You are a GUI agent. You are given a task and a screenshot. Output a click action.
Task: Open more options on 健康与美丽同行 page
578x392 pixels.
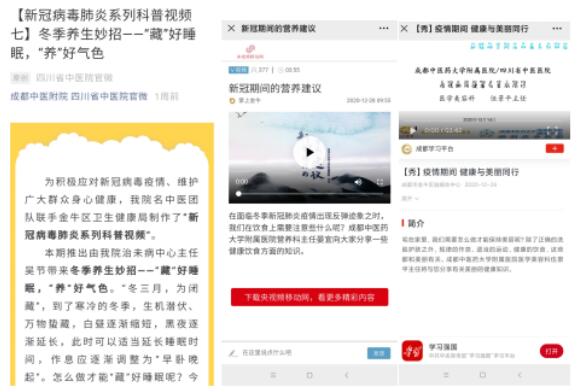tap(557, 28)
